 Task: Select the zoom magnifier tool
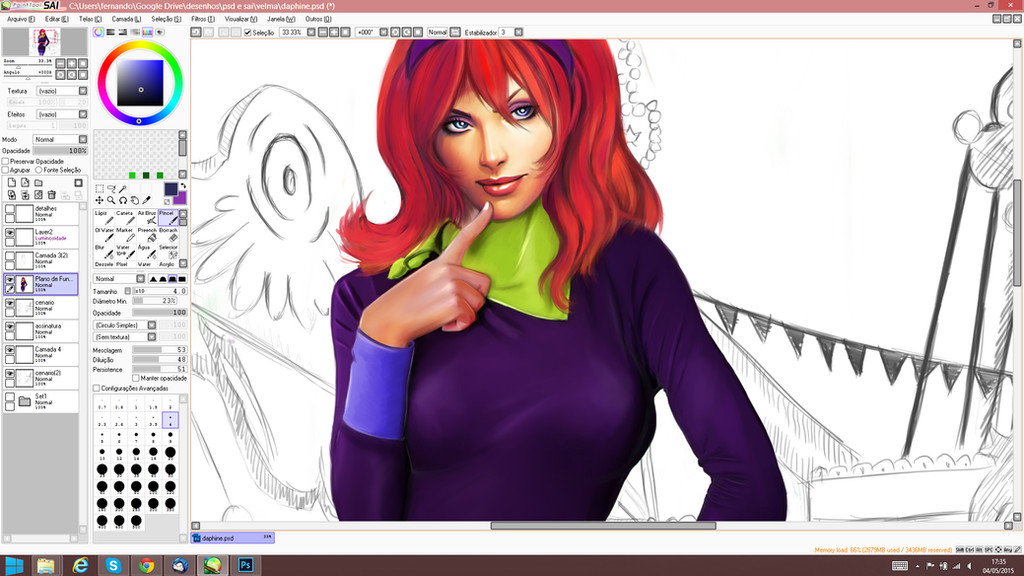coord(111,200)
